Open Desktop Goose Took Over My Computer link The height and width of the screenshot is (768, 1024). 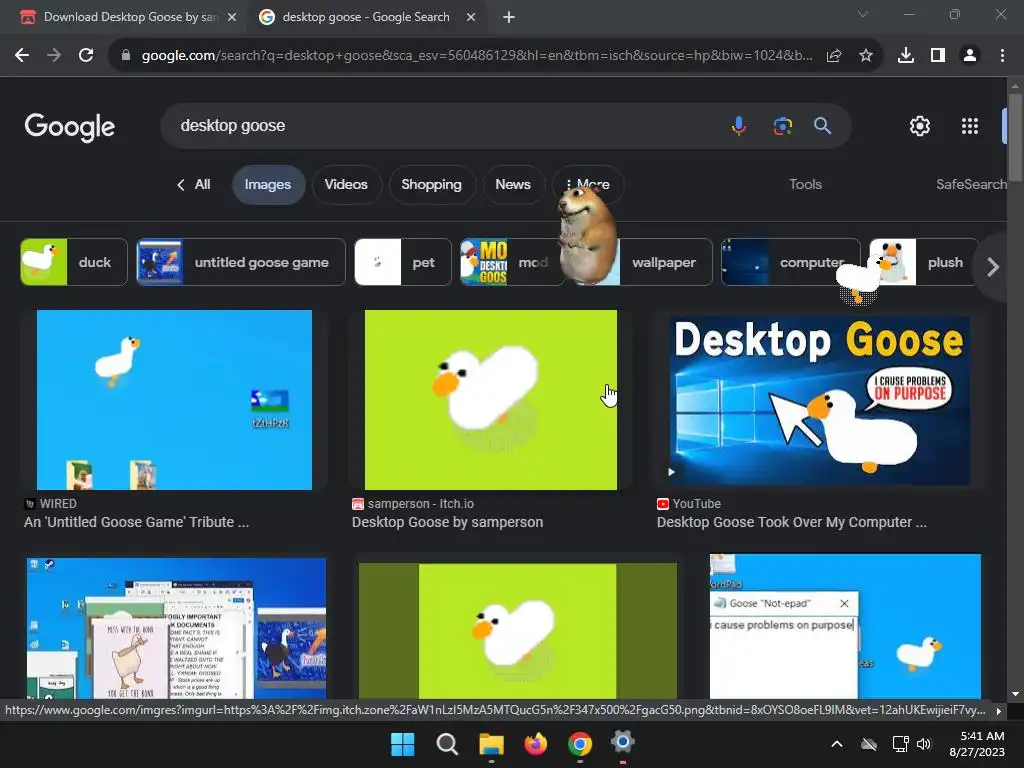click(792, 522)
